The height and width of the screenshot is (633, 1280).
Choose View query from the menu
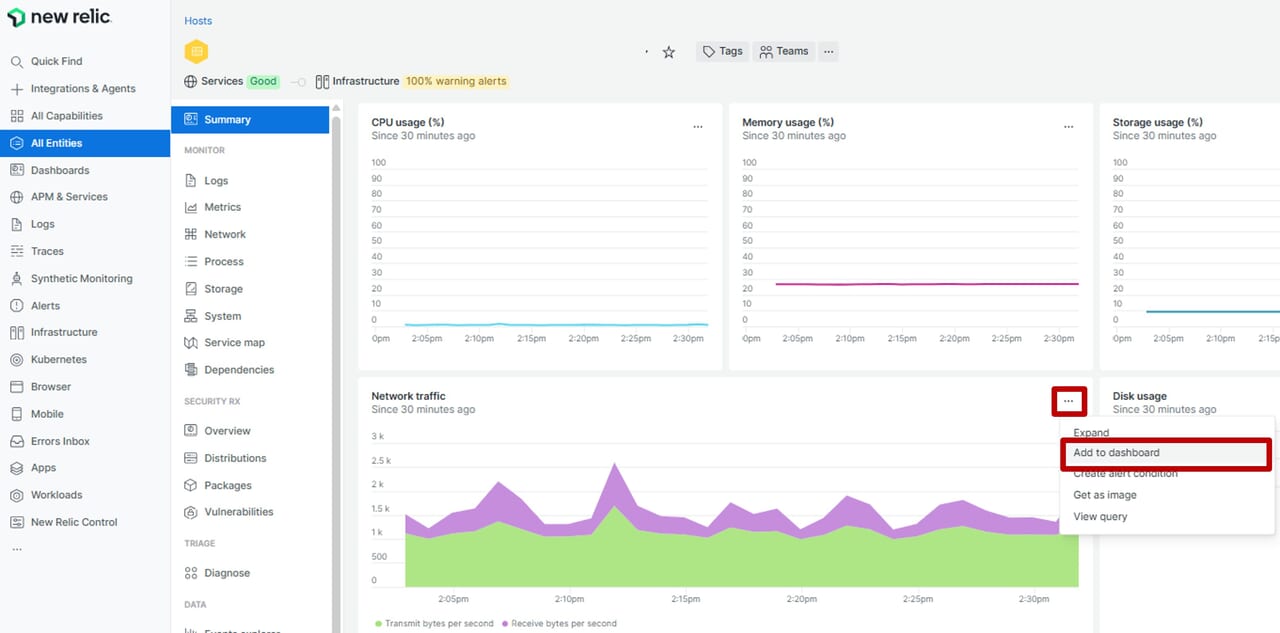1100,517
